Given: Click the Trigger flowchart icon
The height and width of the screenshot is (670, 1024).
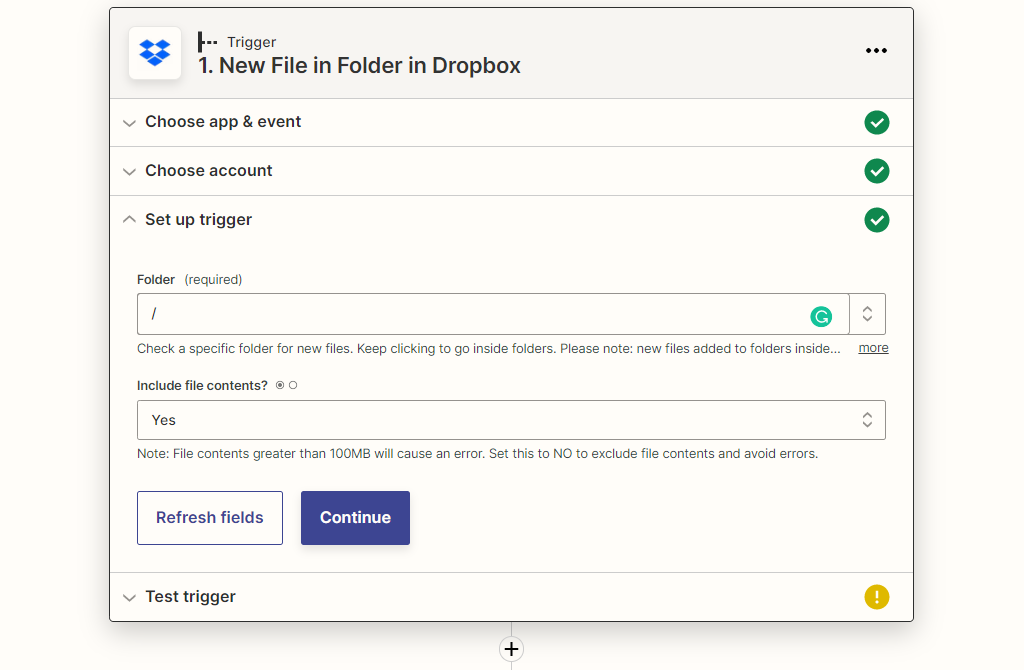Looking at the screenshot, I should (x=207, y=42).
